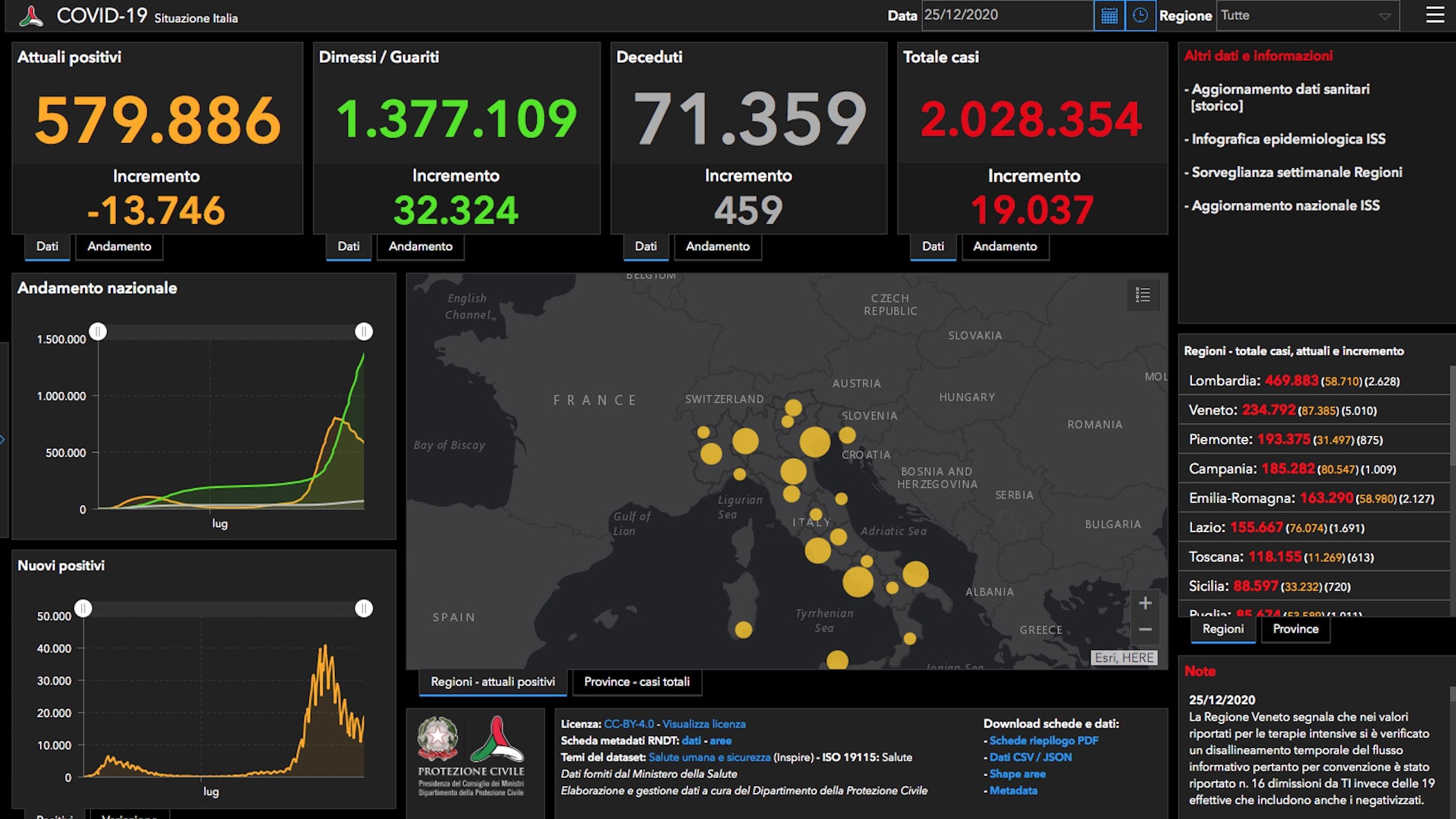The height and width of the screenshot is (819, 1456).
Task: Open Infografica epidemiologica ISS link
Action: [x=1288, y=139]
